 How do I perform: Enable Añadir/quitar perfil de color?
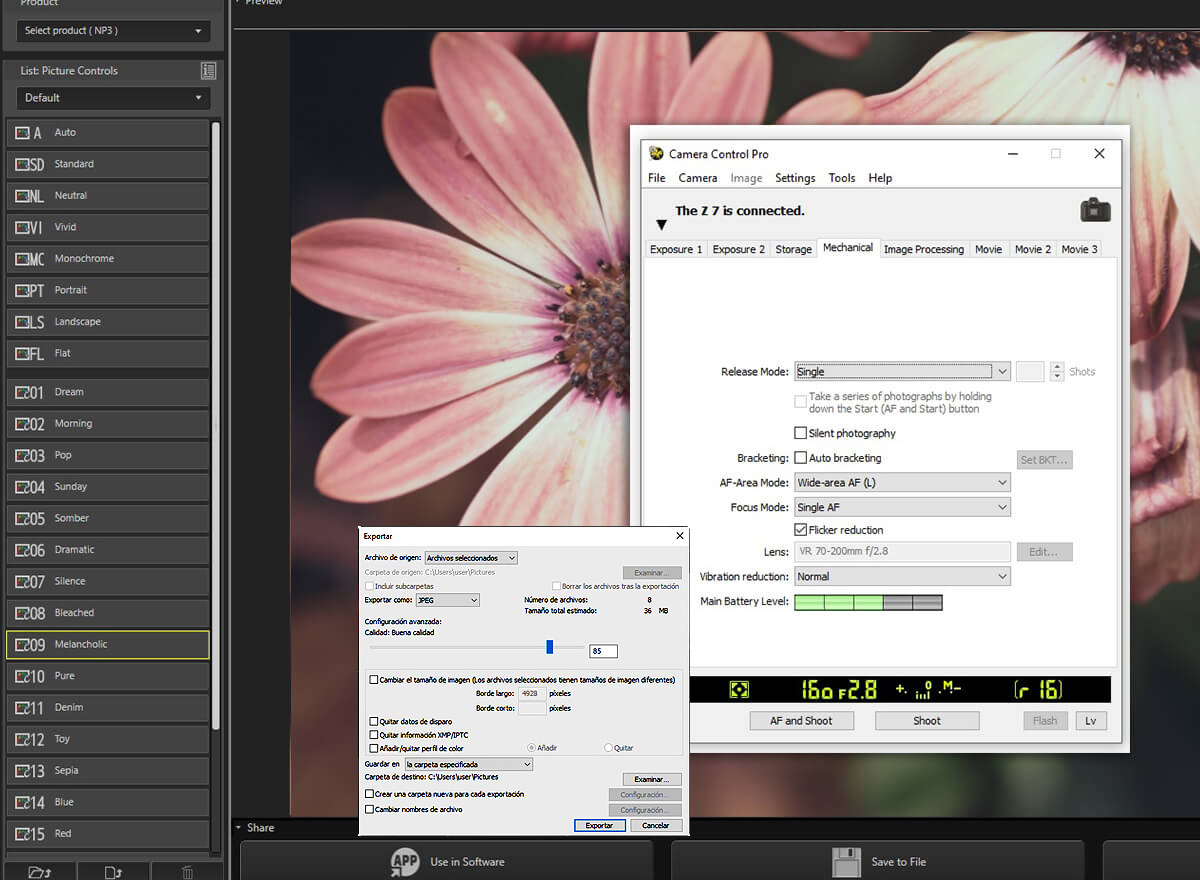click(x=373, y=748)
